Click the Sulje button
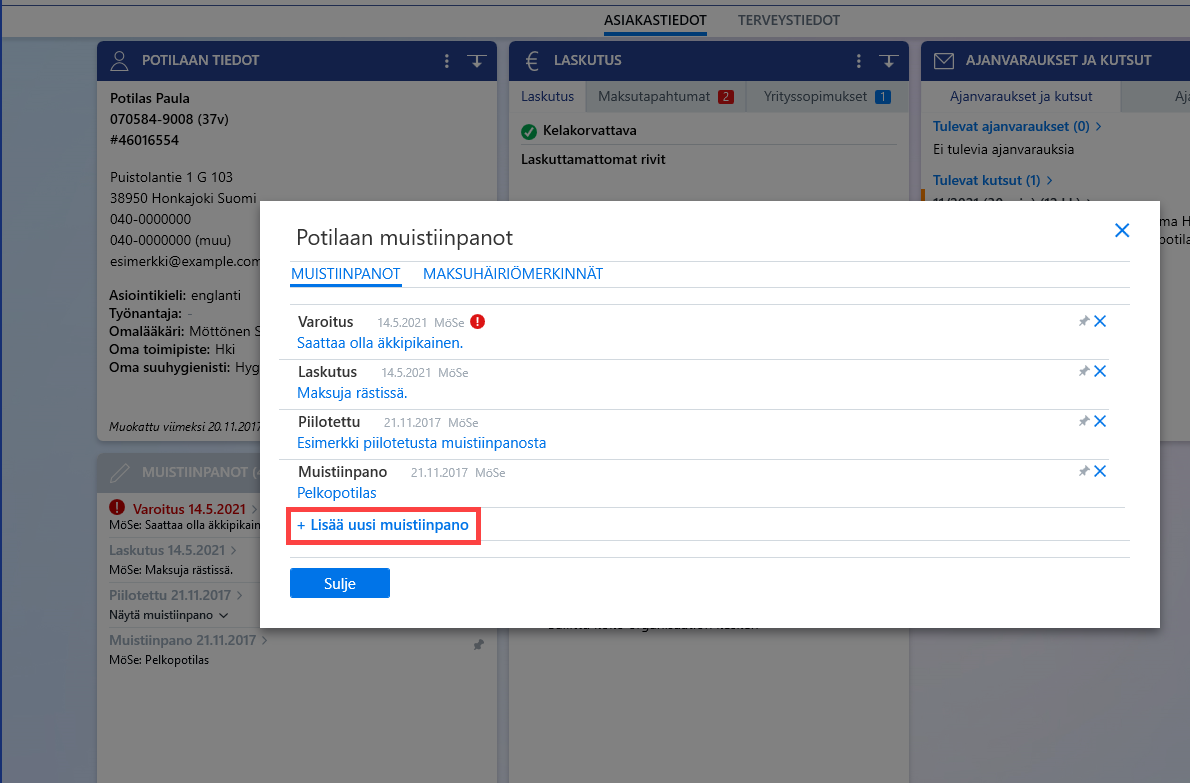The height and width of the screenshot is (783, 1190). pyautogui.click(x=340, y=583)
